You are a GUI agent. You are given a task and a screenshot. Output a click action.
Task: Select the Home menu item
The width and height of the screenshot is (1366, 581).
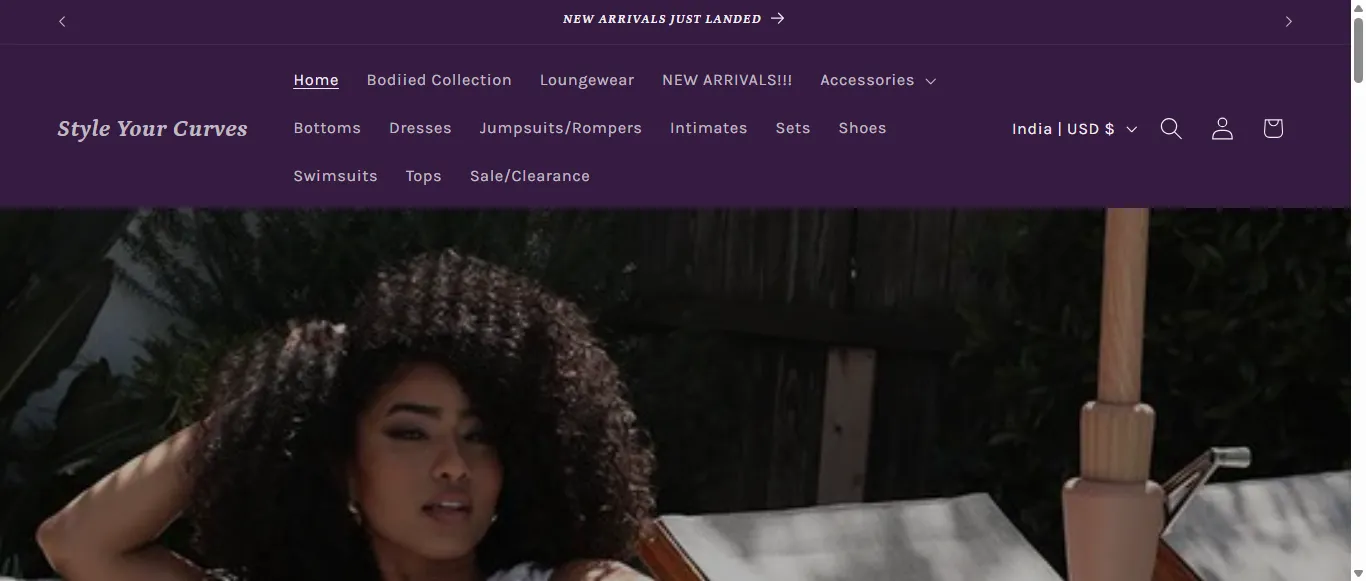point(316,80)
